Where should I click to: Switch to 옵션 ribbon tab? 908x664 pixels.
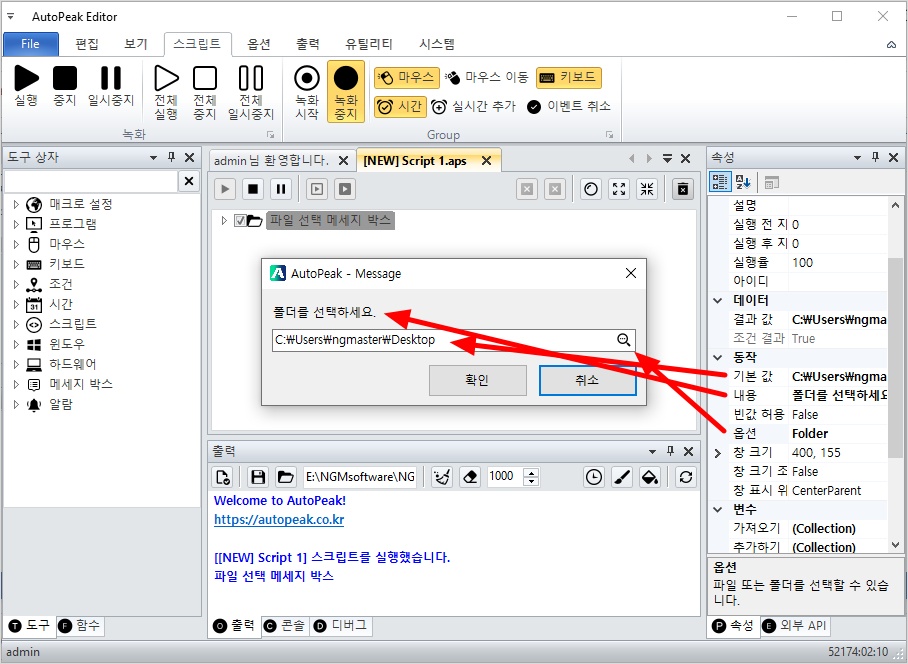pyautogui.click(x=259, y=44)
